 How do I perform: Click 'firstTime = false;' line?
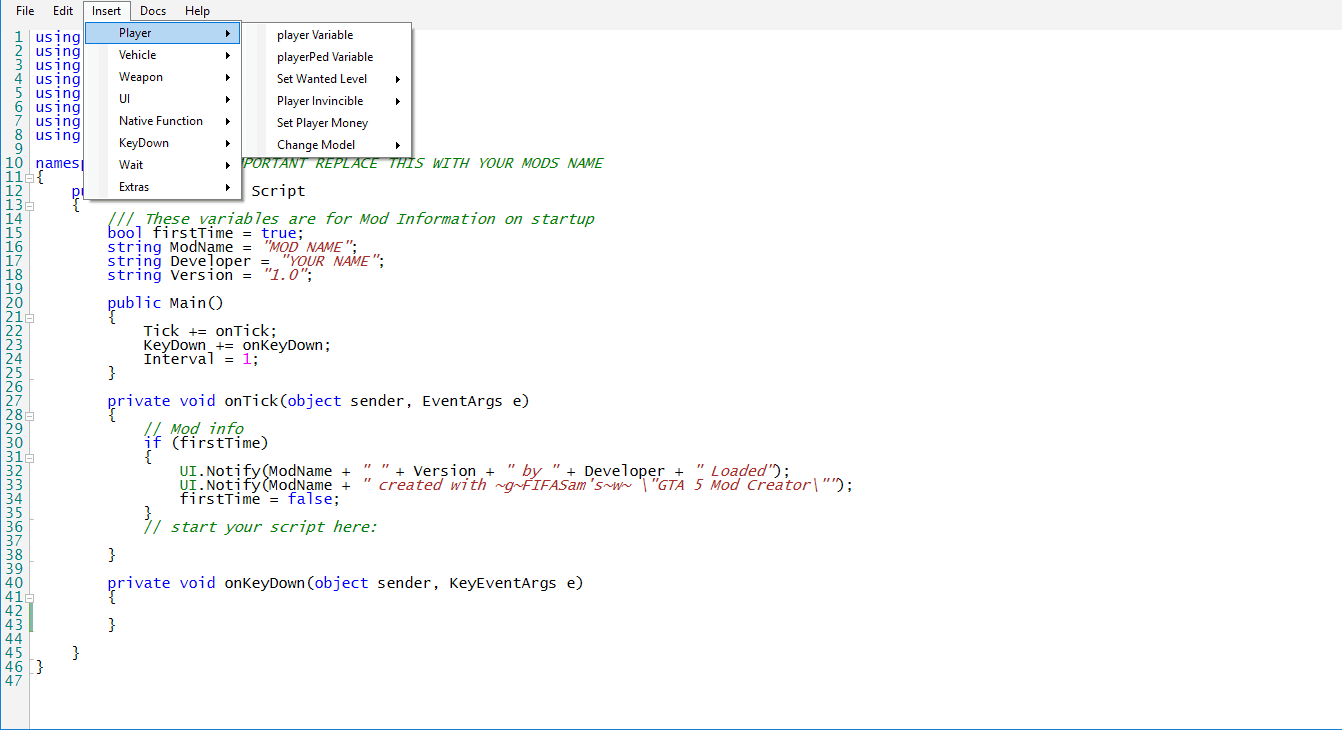point(260,499)
